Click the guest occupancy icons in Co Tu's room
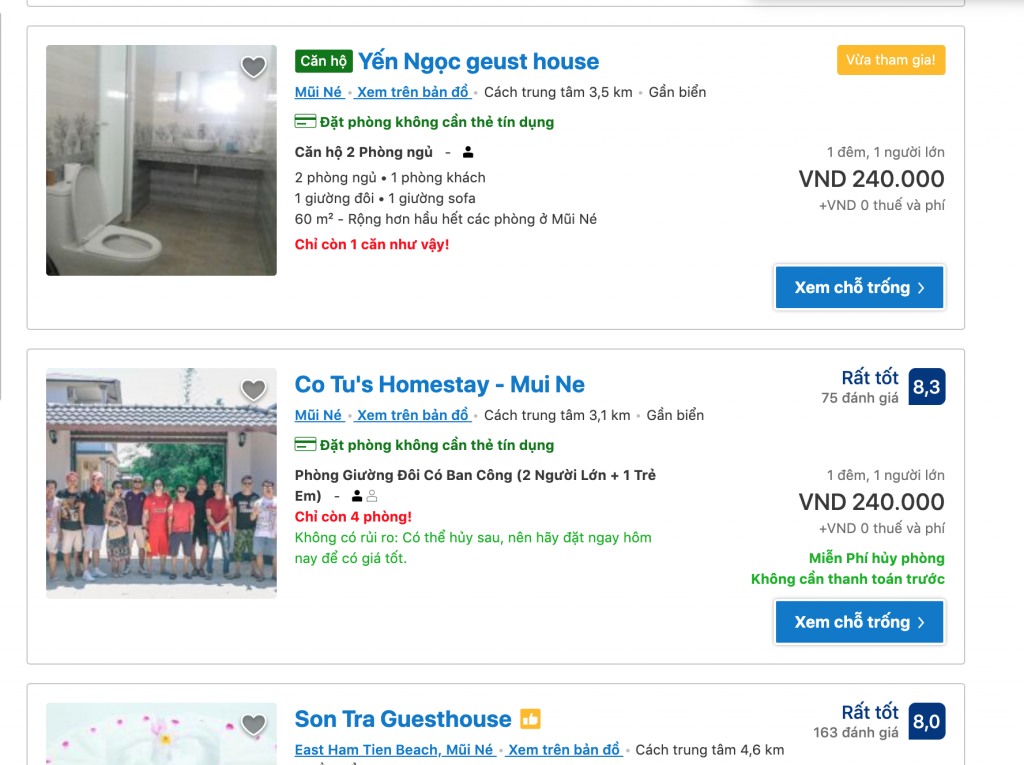This screenshot has width=1024, height=765. tap(364, 496)
